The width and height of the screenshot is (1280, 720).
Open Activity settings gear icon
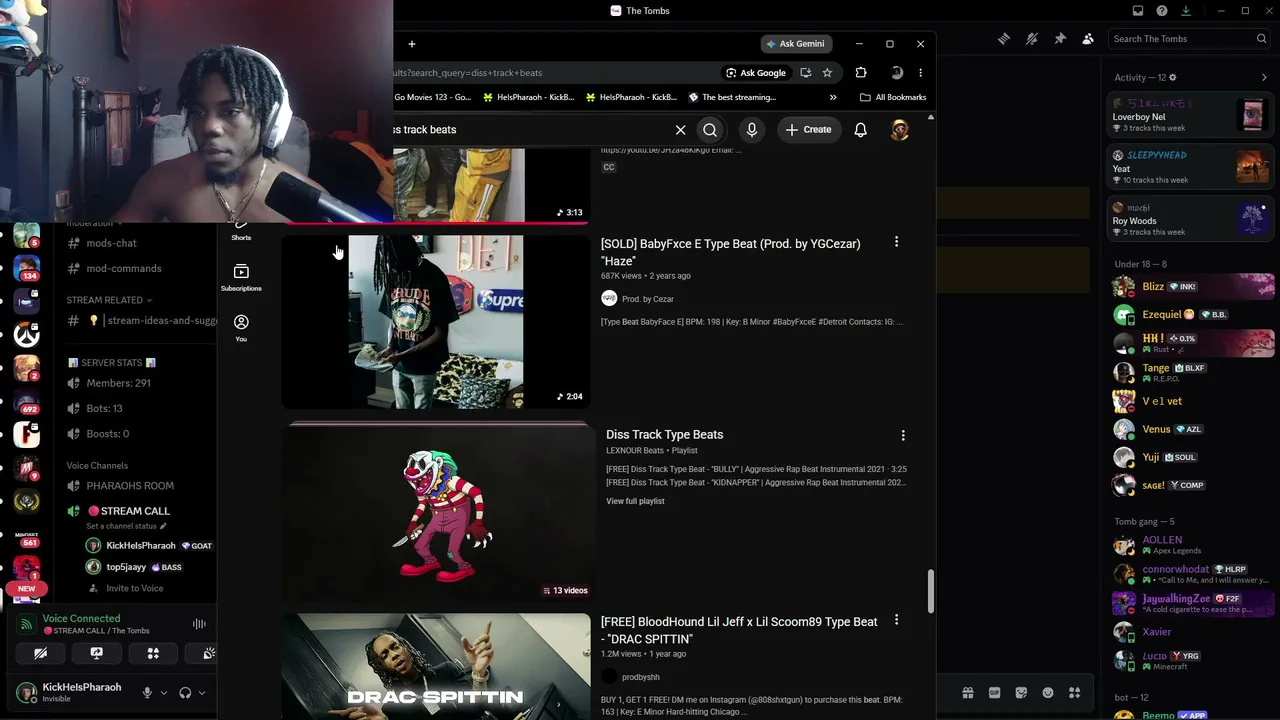1173,77
